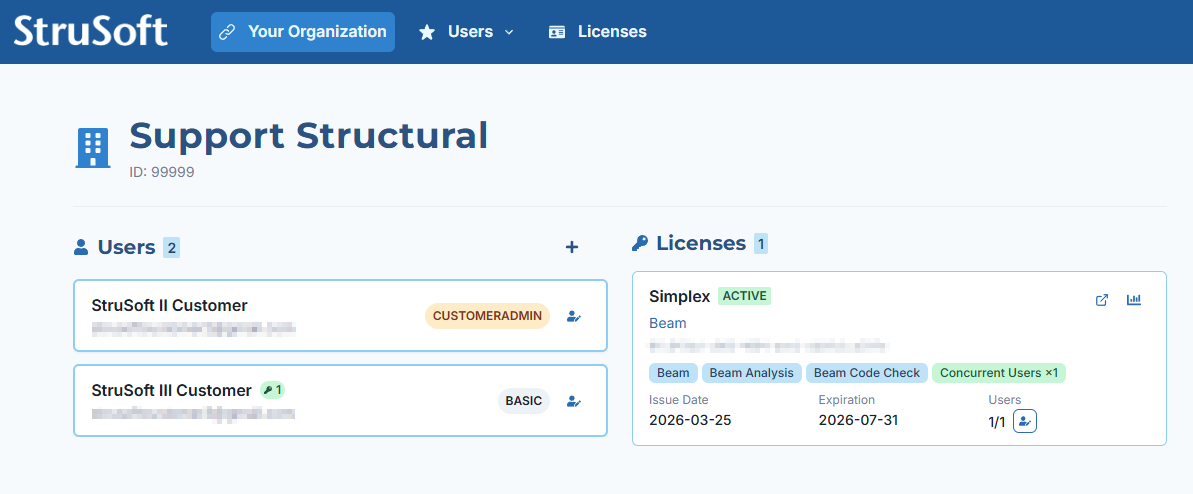
Task: Open the StruSoft III Customer card
Action: [340, 400]
